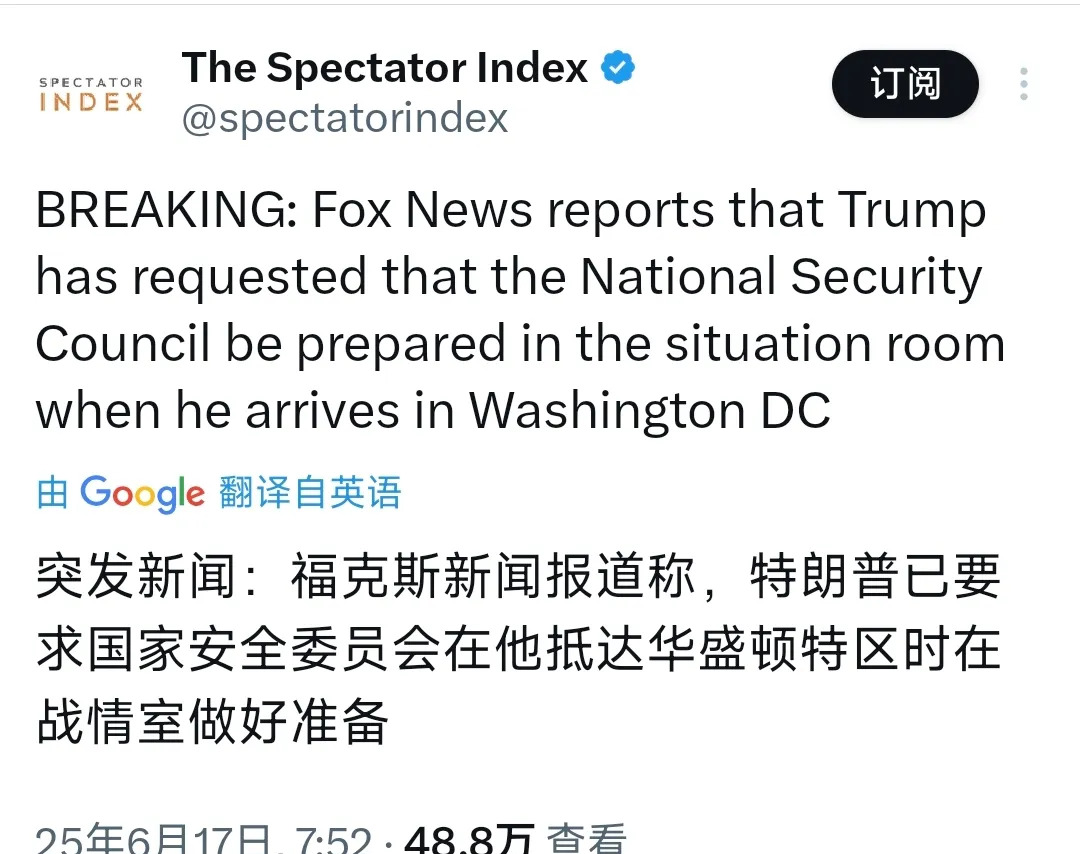Click the gray SPECTATOR word in logo
1080x854 pixels.
click(x=91, y=82)
